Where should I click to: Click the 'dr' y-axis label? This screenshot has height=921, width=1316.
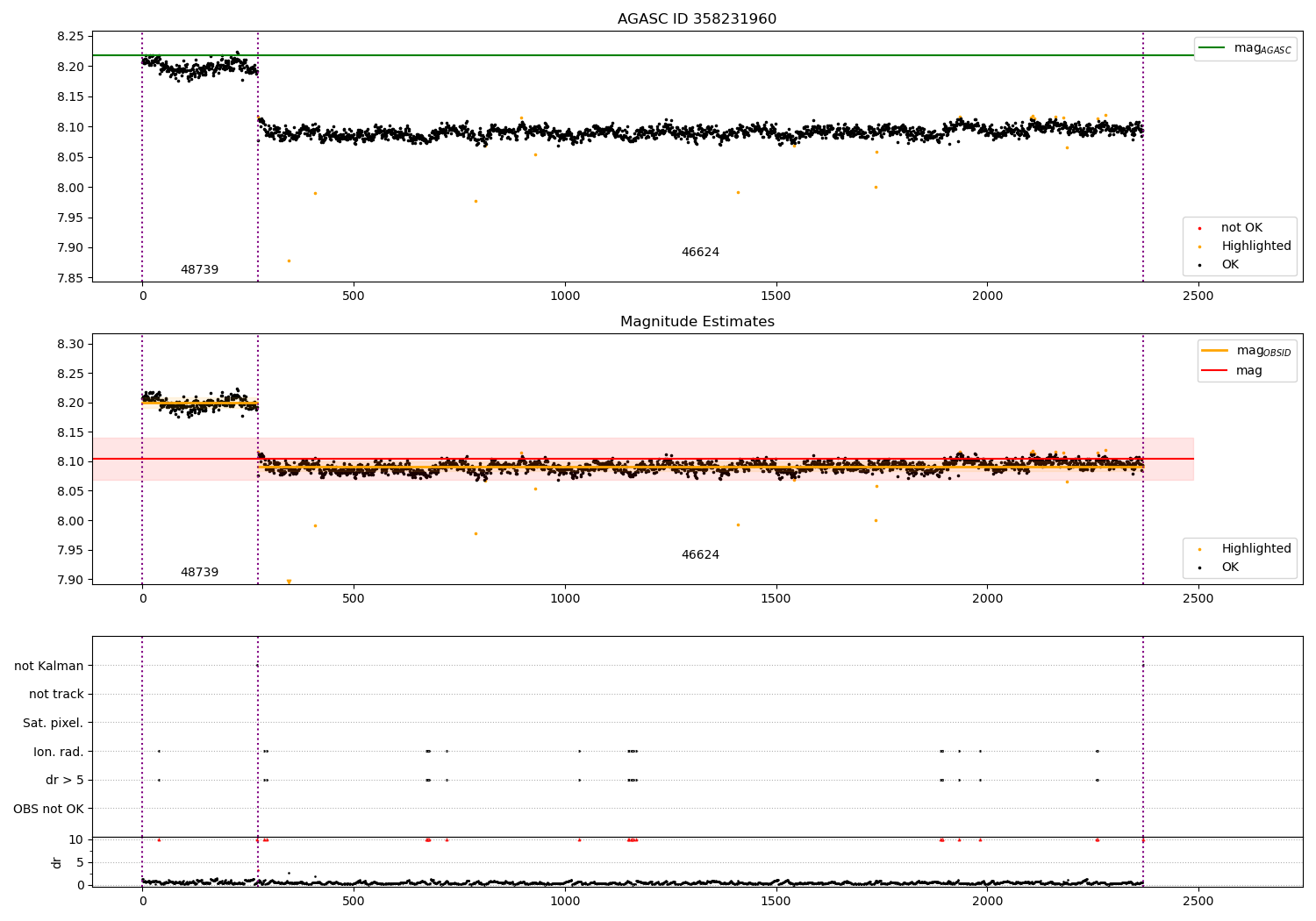point(57,862)
